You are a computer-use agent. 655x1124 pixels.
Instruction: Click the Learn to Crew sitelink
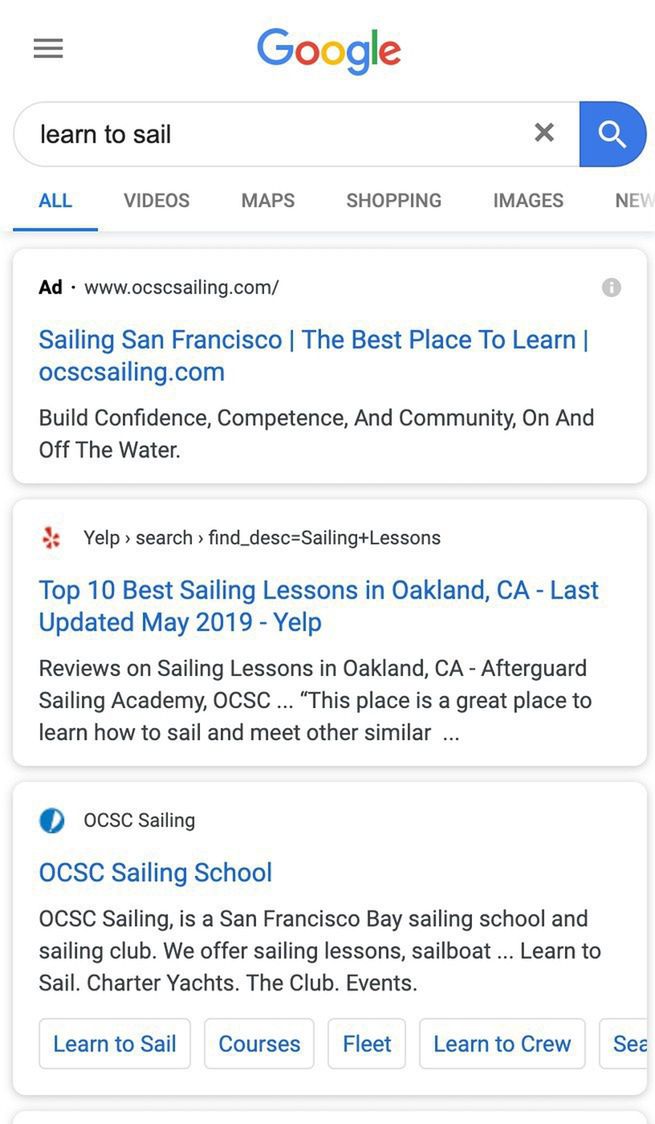point(502,1044)
